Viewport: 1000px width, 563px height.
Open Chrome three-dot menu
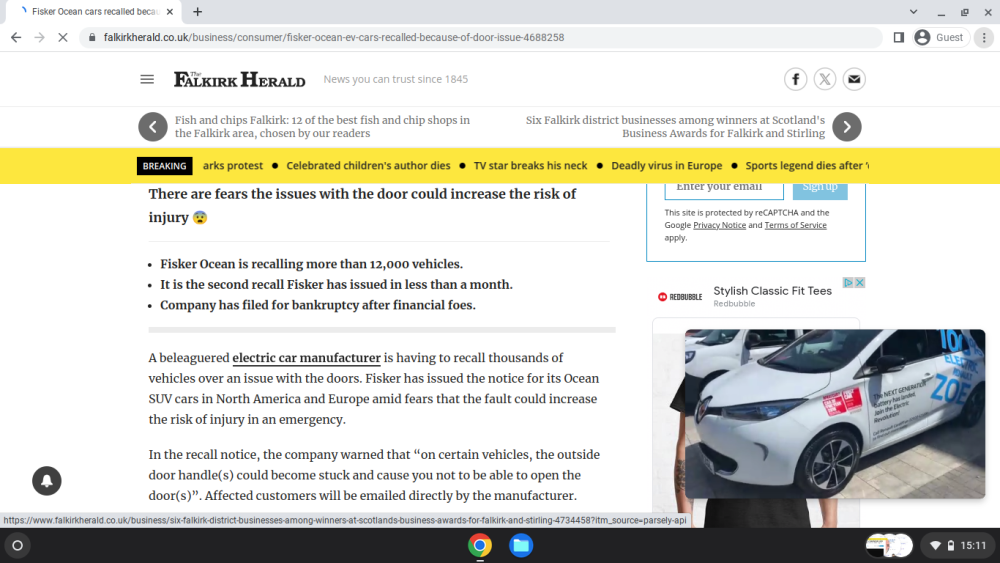pos(984,38)
